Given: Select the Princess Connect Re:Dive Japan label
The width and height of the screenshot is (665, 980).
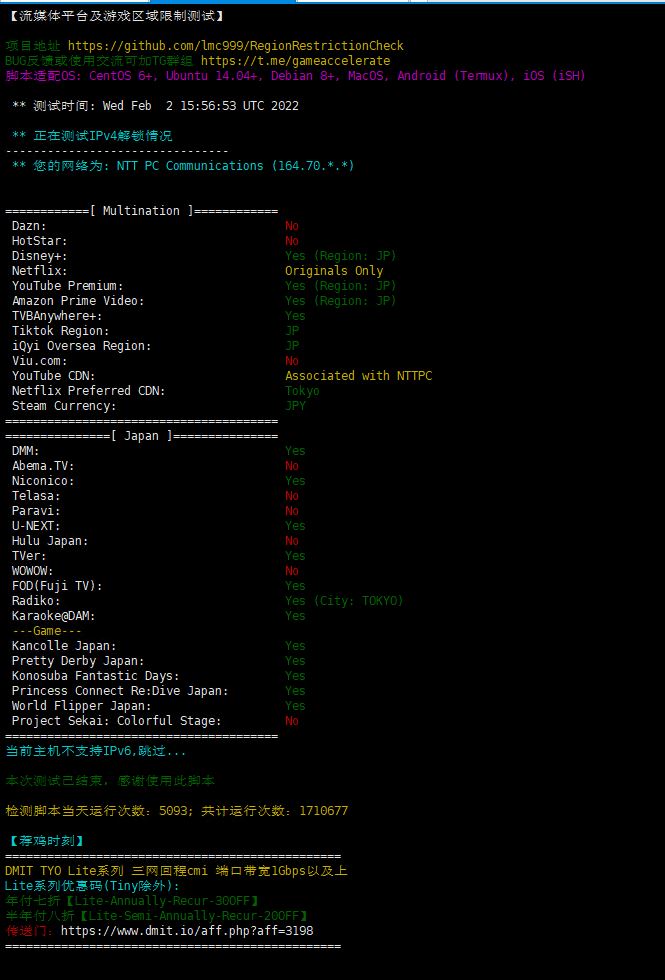Looking at the screenshot, I should coord(120,691).
